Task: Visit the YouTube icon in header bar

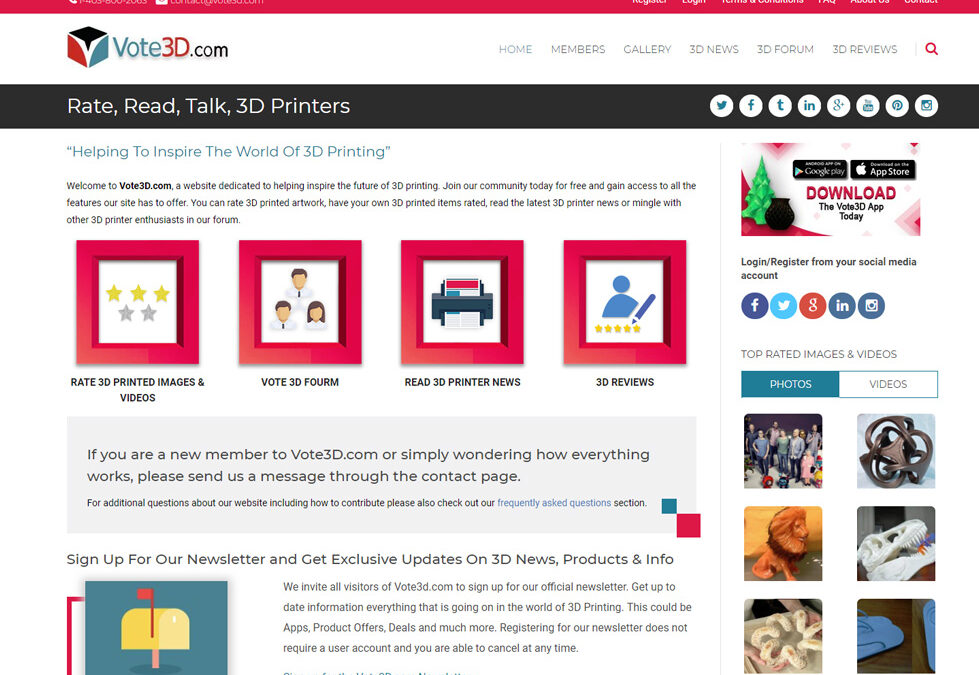Action: (x=867, y=106)
